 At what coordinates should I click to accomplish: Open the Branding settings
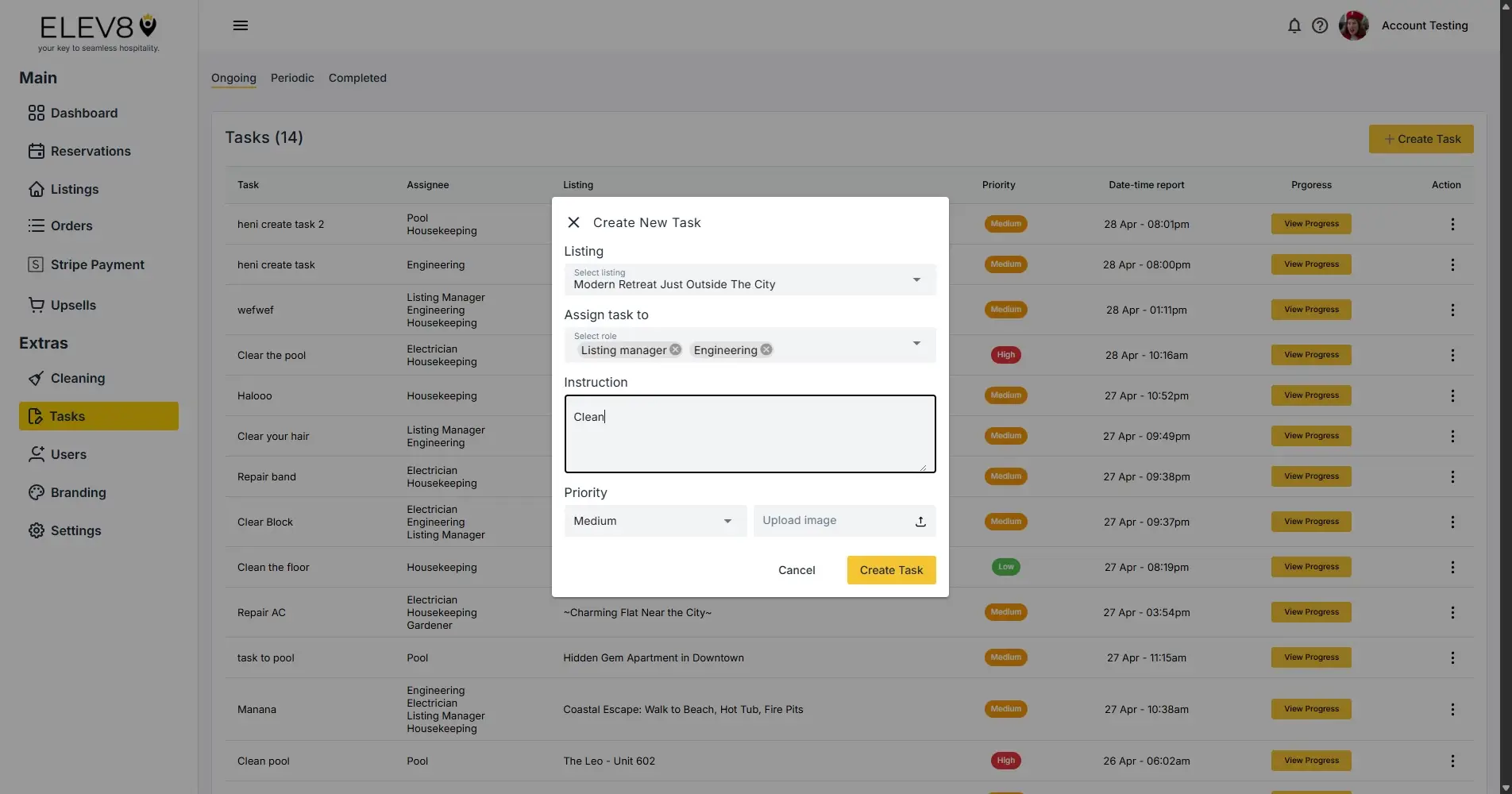[78, 492]
